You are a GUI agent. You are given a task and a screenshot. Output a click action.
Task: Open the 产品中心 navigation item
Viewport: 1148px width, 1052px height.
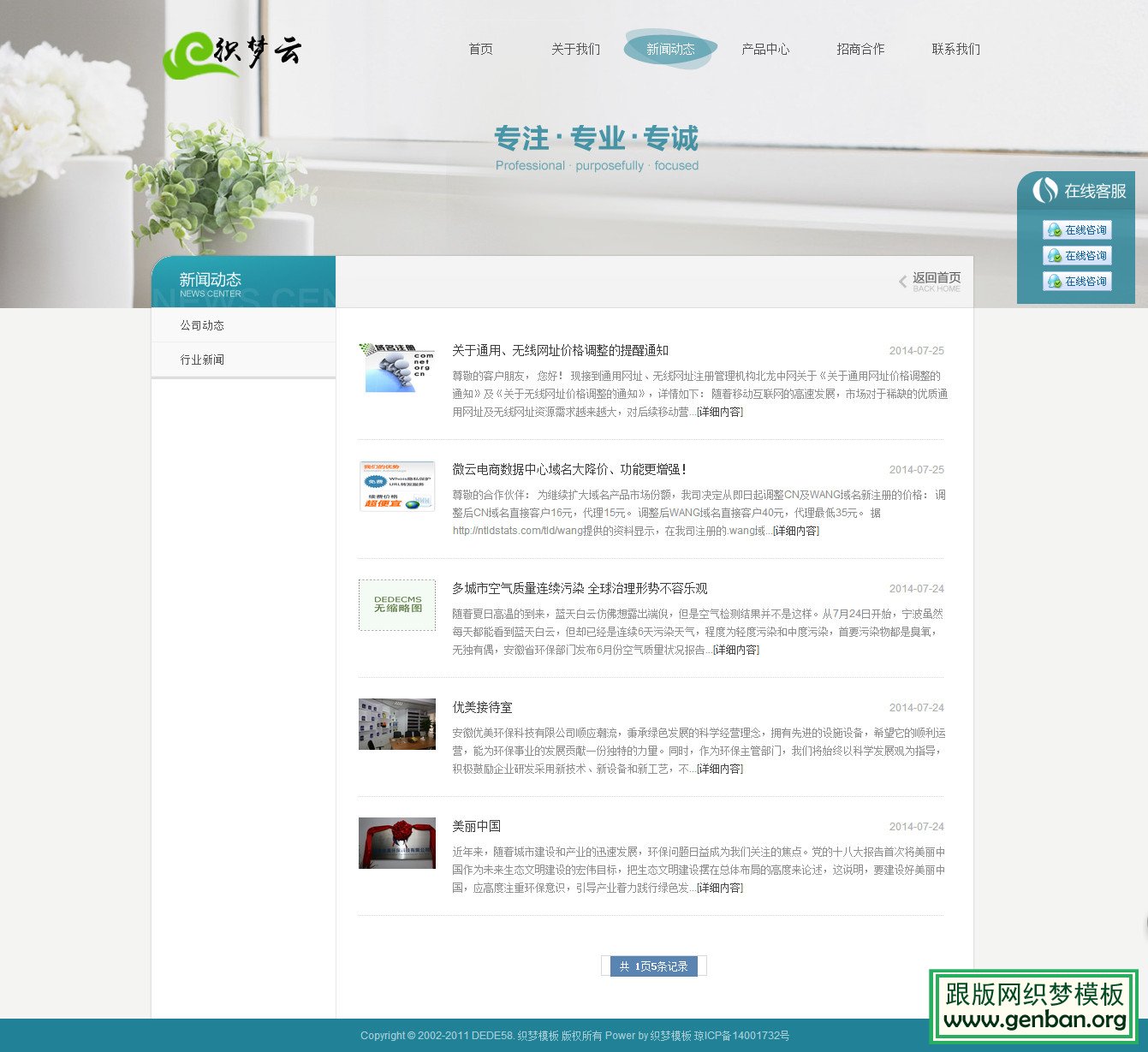click(764, 49)
